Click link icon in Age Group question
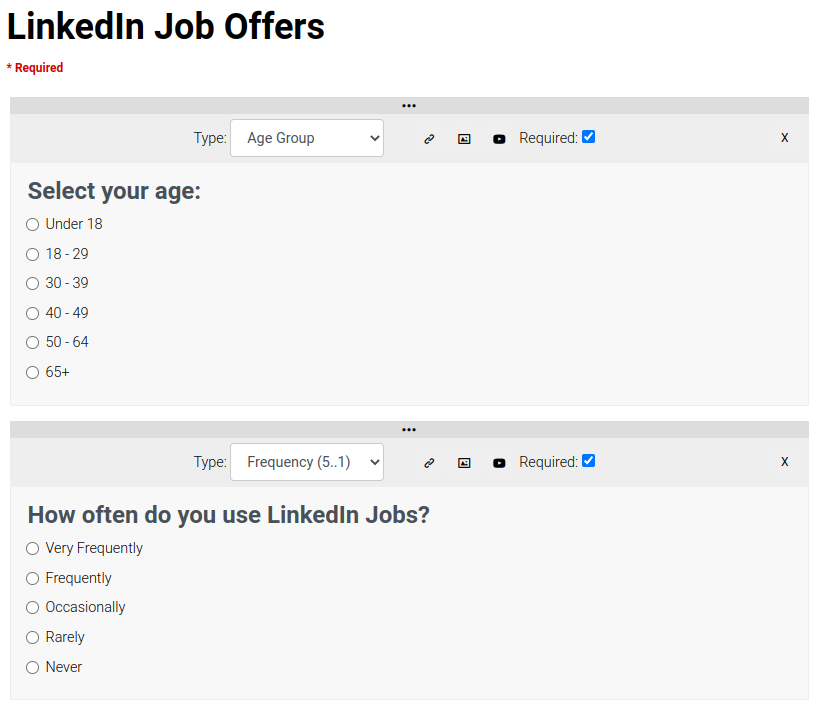This screenshot has height=714, width=818. [x=429, y=139]
